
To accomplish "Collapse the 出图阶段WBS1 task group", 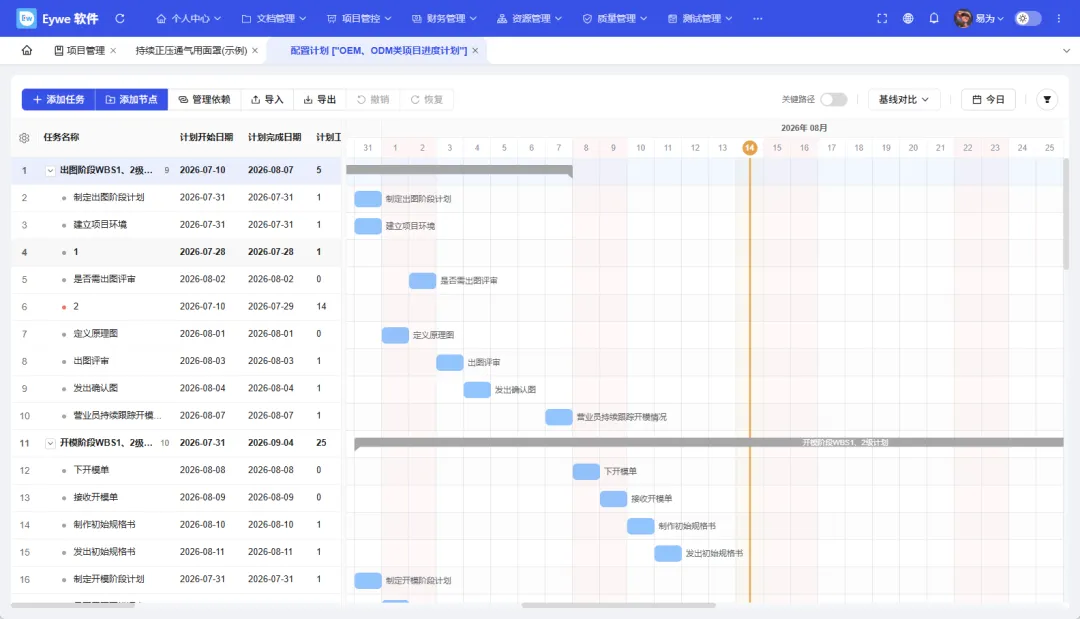I will click(x=50, y=170).
